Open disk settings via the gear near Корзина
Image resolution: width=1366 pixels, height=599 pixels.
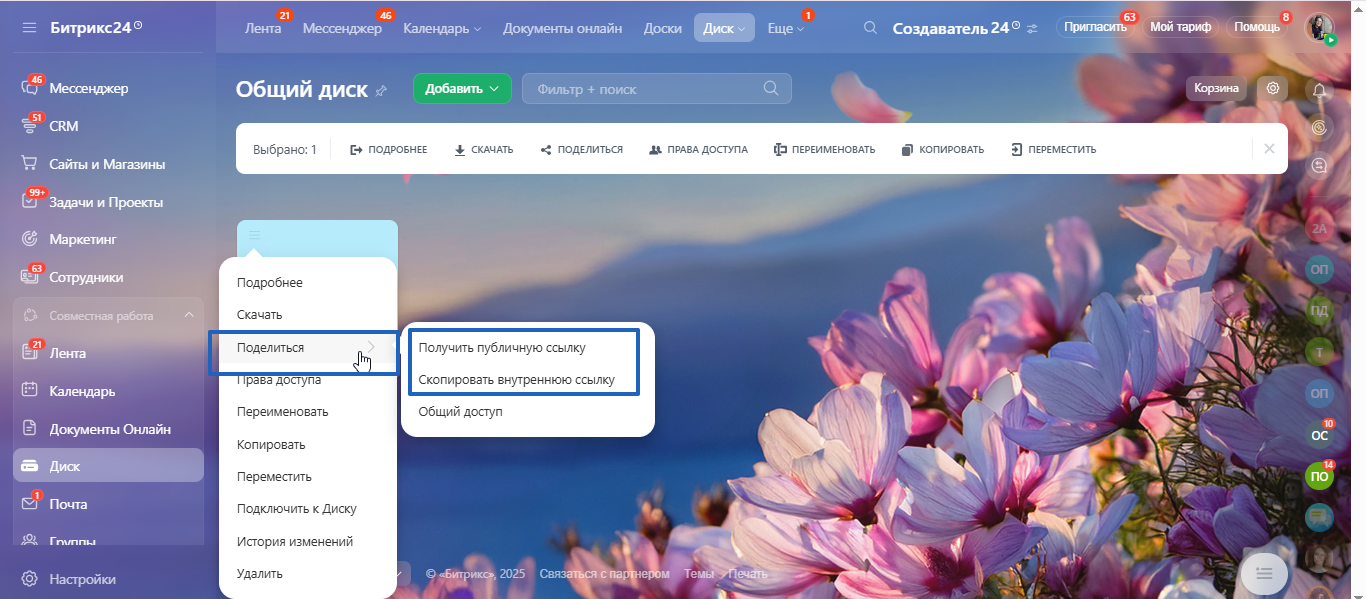[1273, 88]
